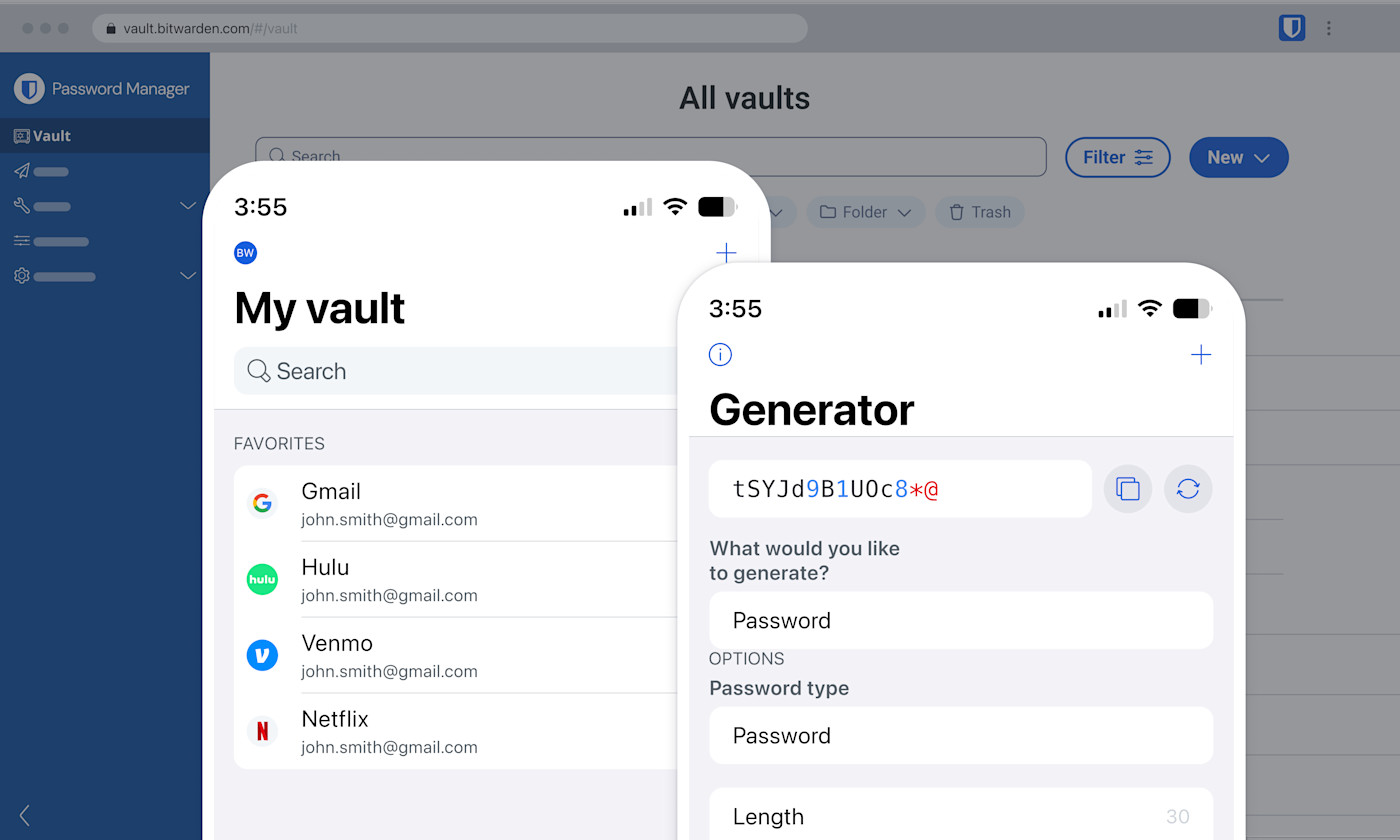Tap the plus icon in the Generator screen
Viewport: 1400px width, 840px height.
[x=1201, y=355]
